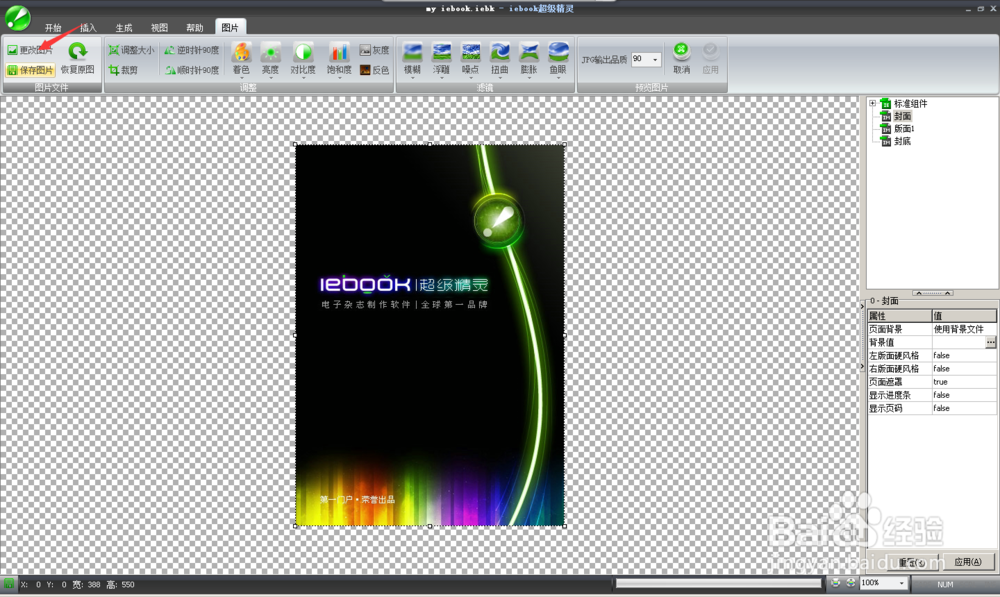The width and height of the screenshot is (1000, 597).
Task: Select the 封底 page in the tree
Action: click(x=902, y=141)
